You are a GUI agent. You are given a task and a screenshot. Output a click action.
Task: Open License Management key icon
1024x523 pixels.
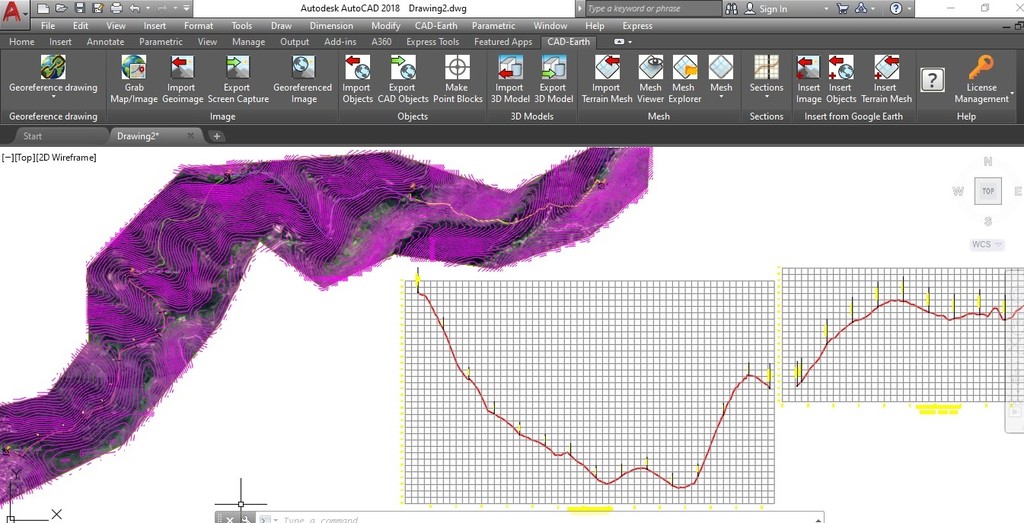[x=981, y=67]
